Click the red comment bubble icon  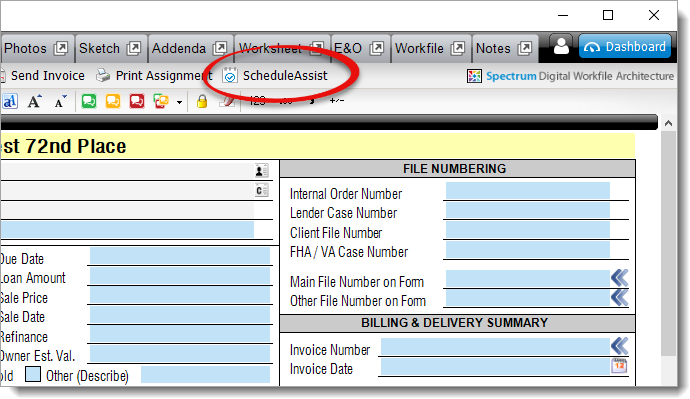point(137,101)
